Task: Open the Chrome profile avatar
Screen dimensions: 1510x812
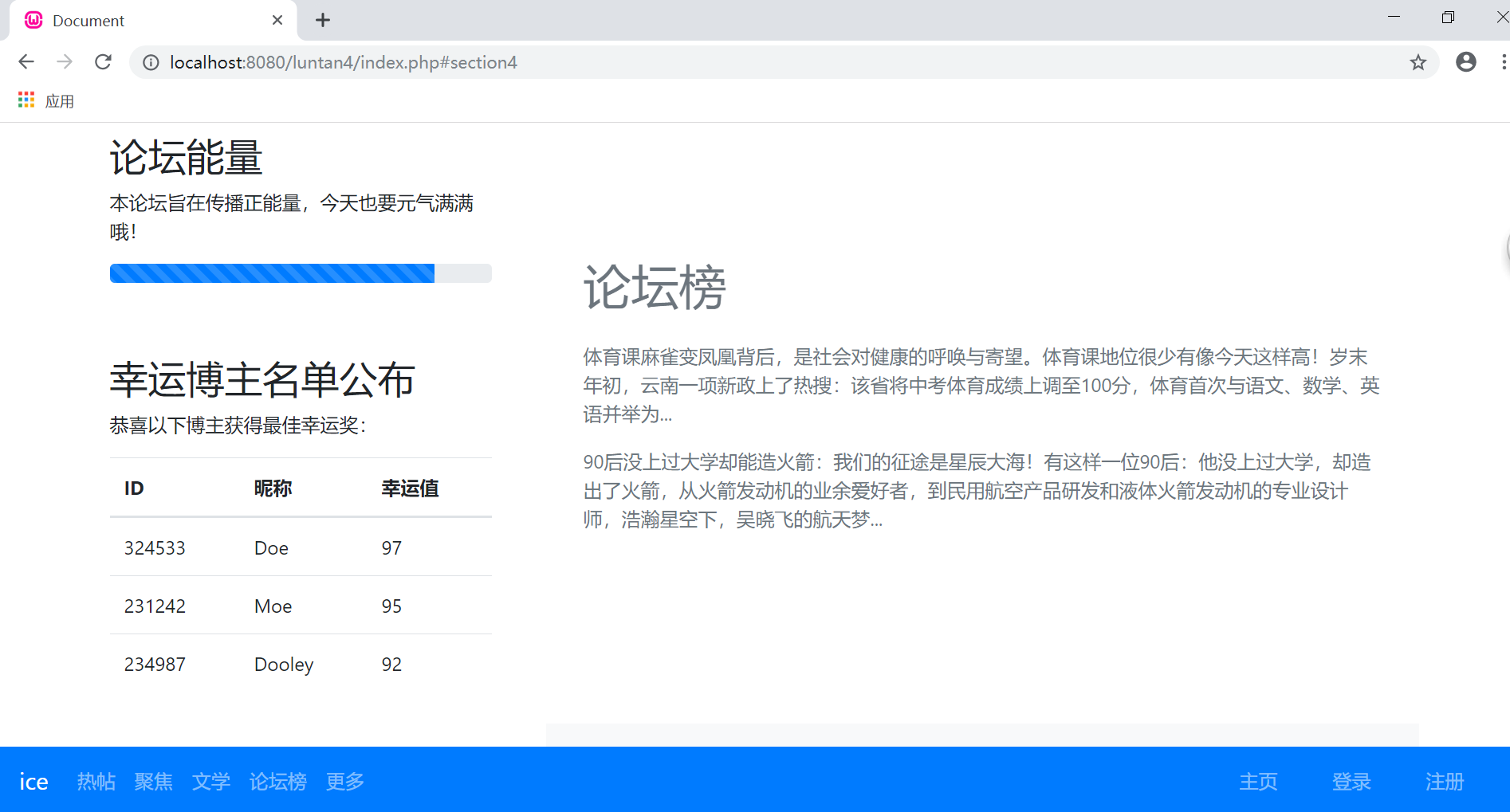Action: pos(1465,61)
